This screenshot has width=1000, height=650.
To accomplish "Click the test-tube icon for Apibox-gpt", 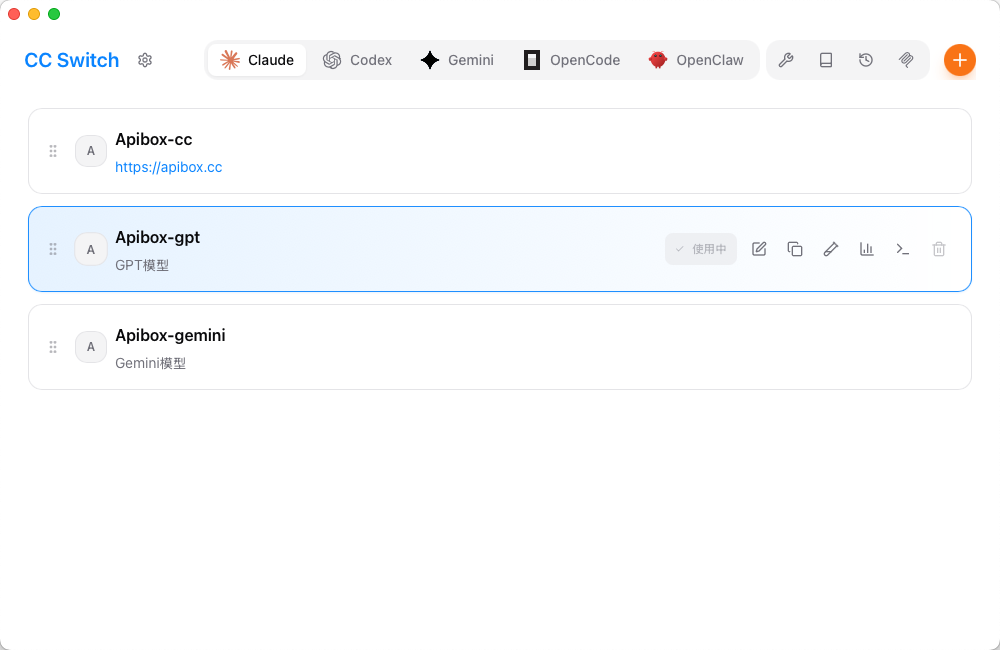I will pos(831,249).
